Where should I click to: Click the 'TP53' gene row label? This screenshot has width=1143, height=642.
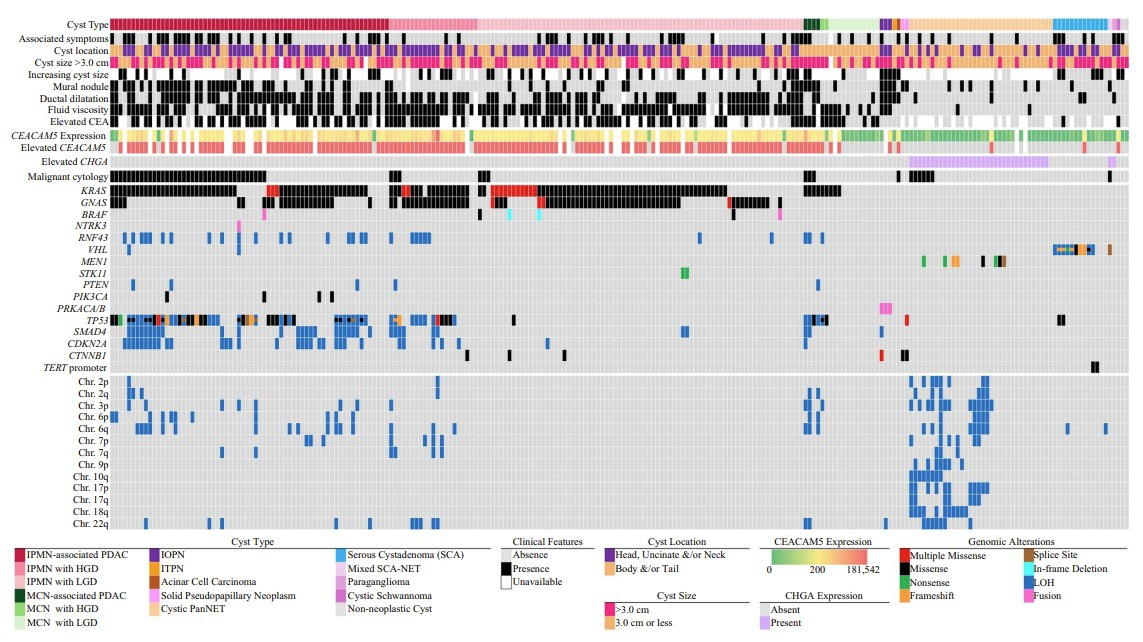pos(97,321)
